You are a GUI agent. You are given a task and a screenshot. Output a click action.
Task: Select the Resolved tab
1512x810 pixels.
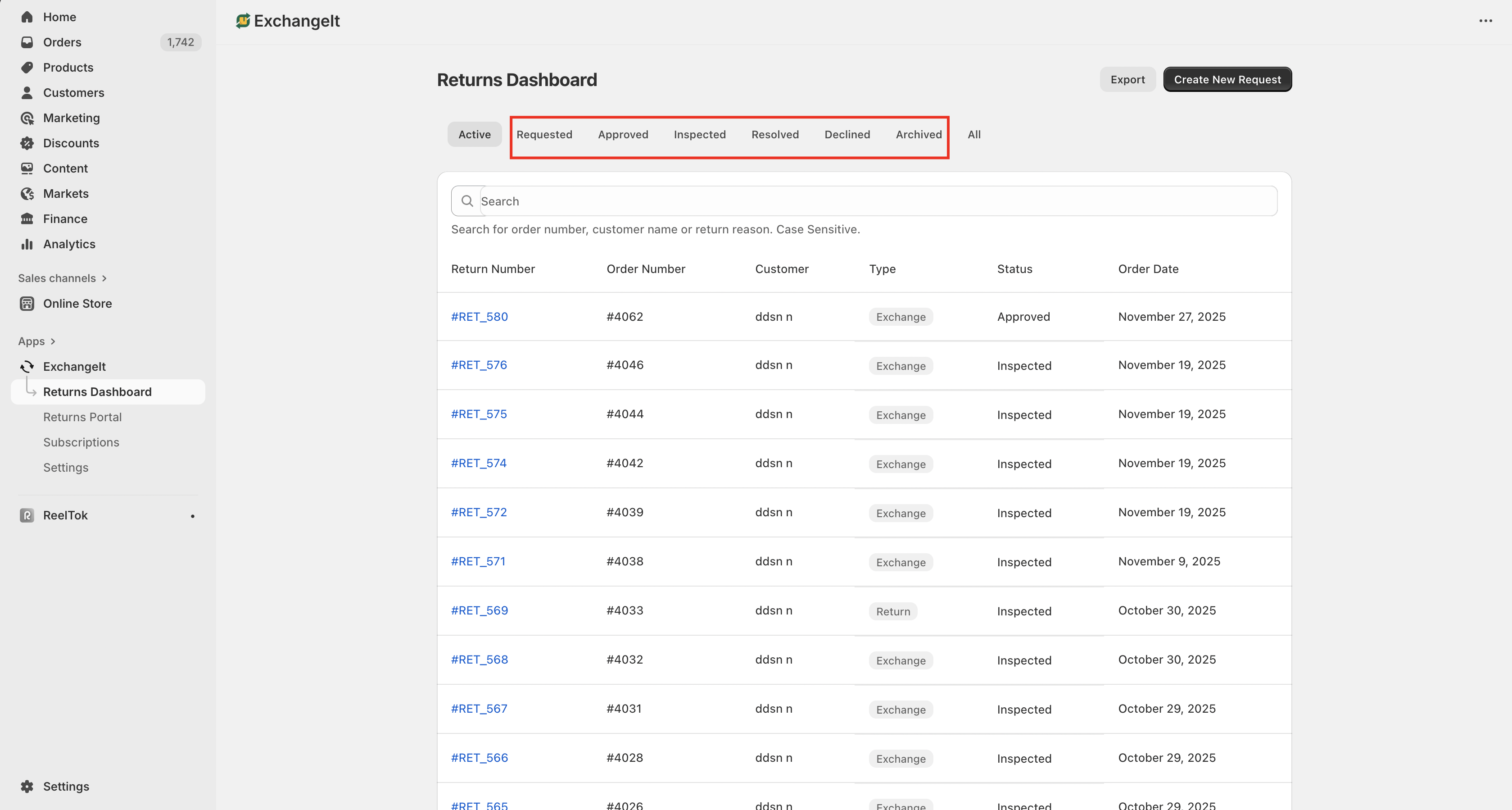click(x=774, y=135)
